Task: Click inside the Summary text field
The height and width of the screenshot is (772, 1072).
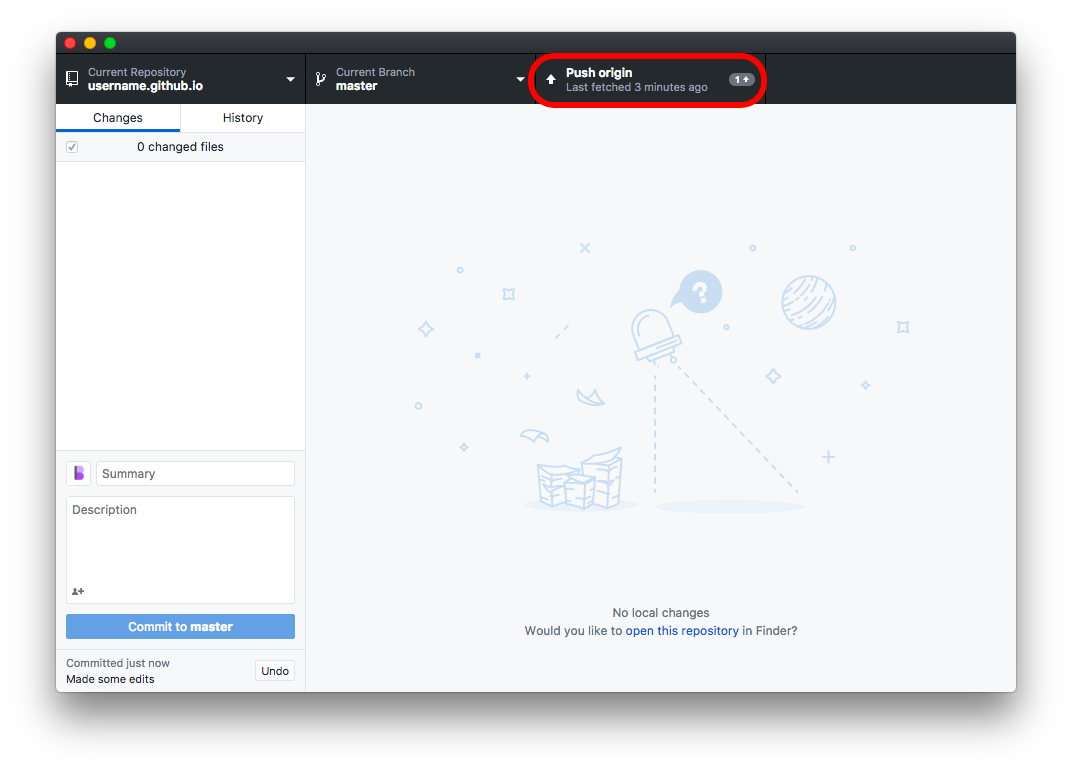Action: click(x=194, y=472)
